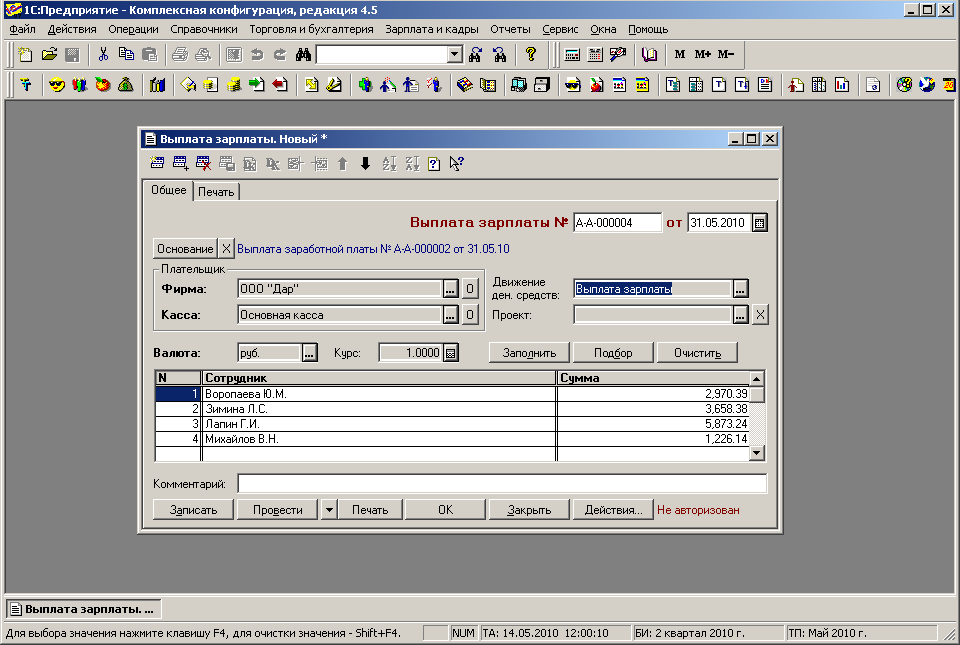The image size is (960, 645).
Task: Open the Зарплата и кадры menu
Action: point(432,29)
